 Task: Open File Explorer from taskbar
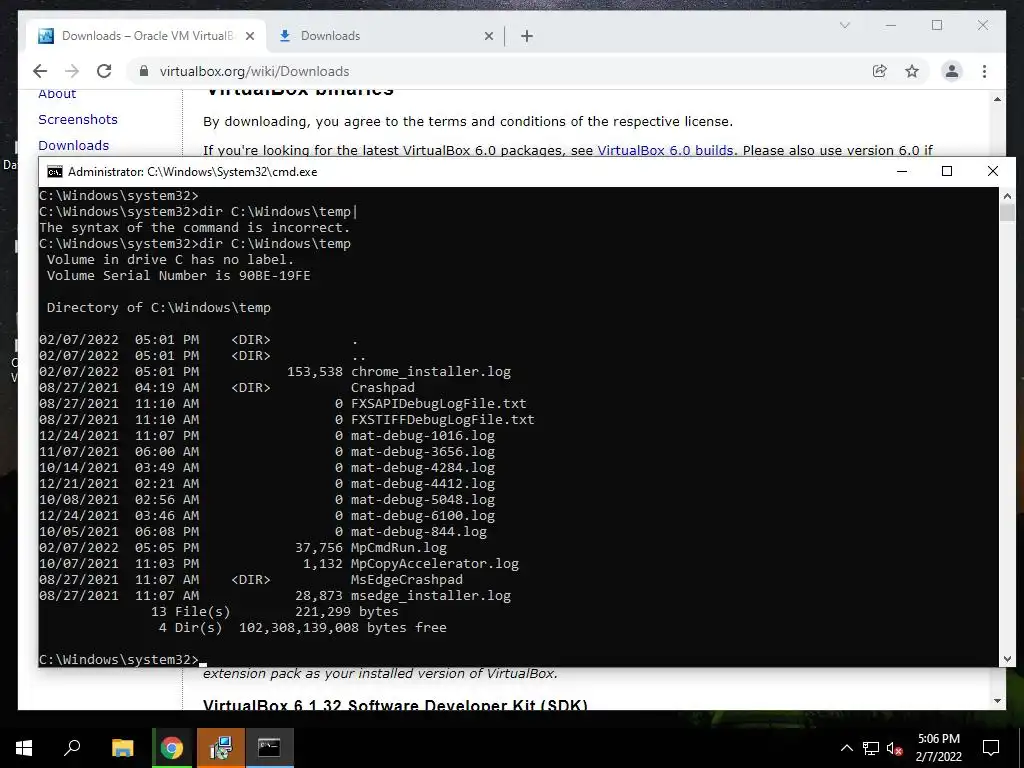(x=122, y=748)
